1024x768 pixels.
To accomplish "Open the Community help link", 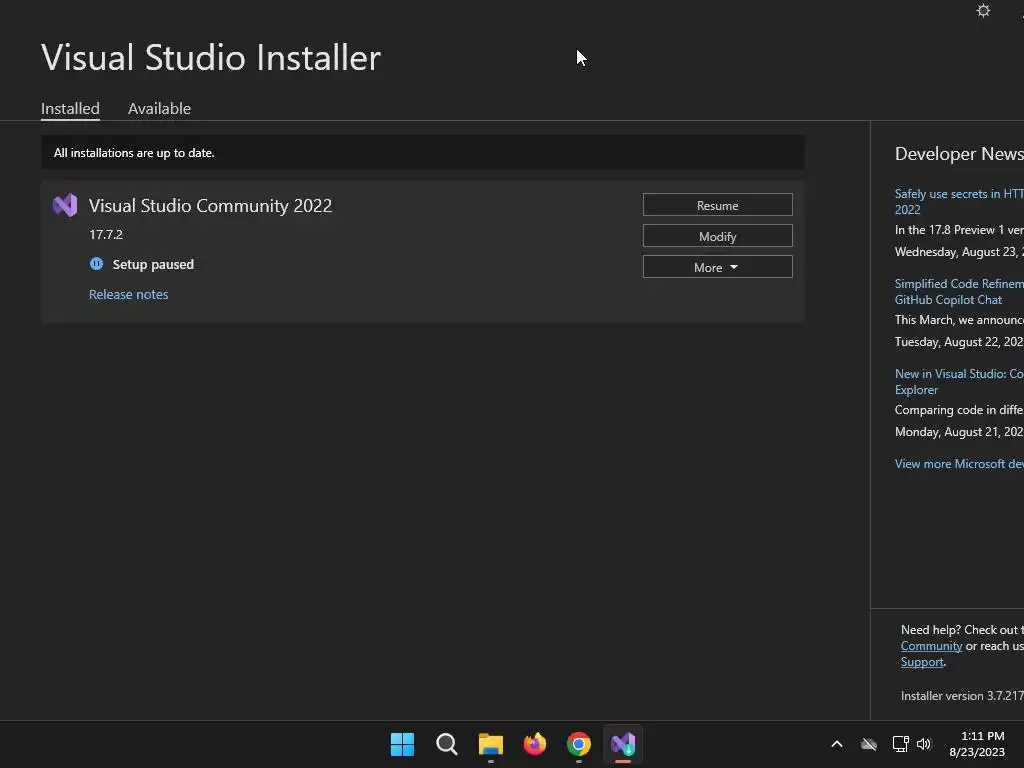I will (x=931, y=646).
